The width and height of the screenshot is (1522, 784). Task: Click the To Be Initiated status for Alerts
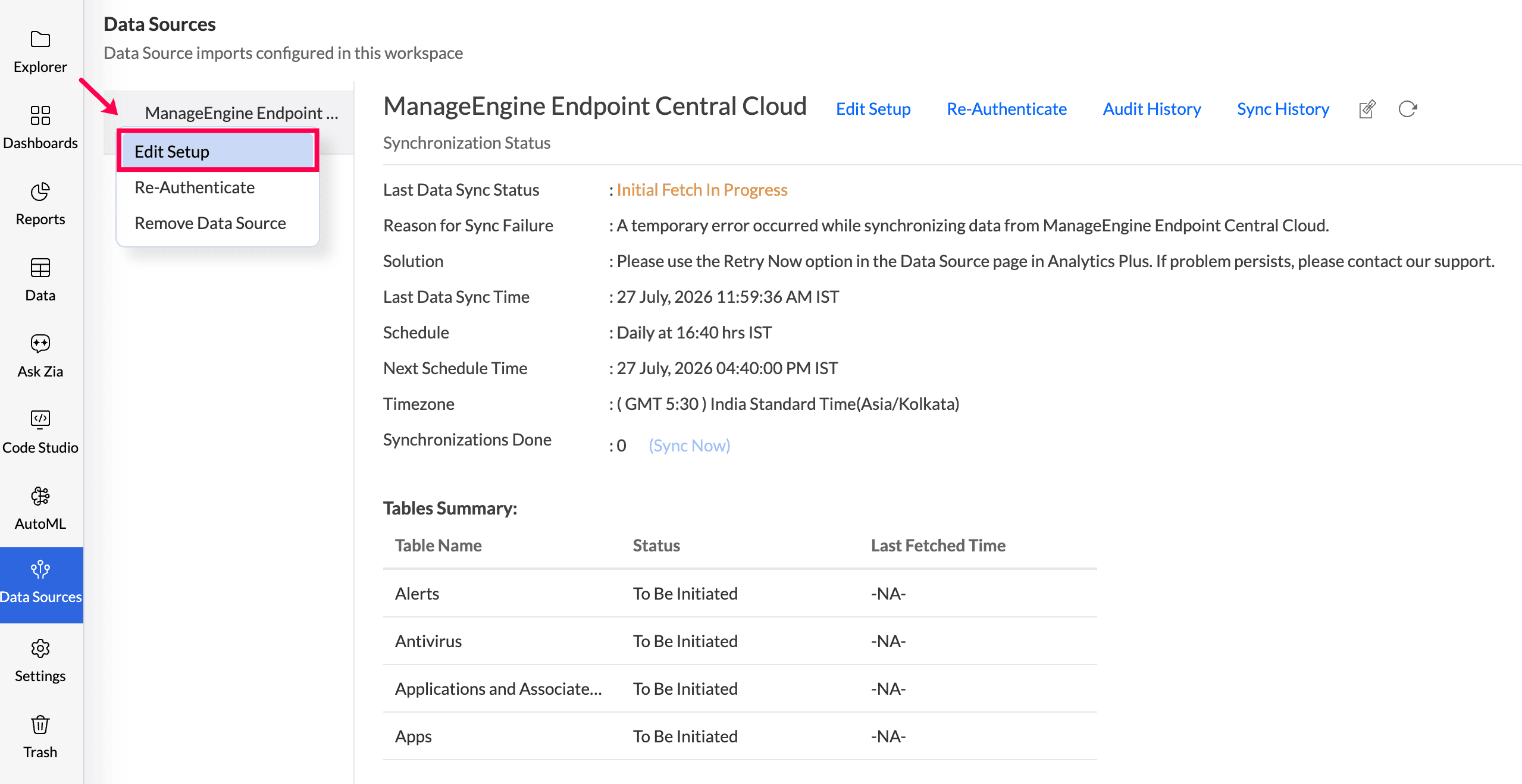[x=685, y=594]
